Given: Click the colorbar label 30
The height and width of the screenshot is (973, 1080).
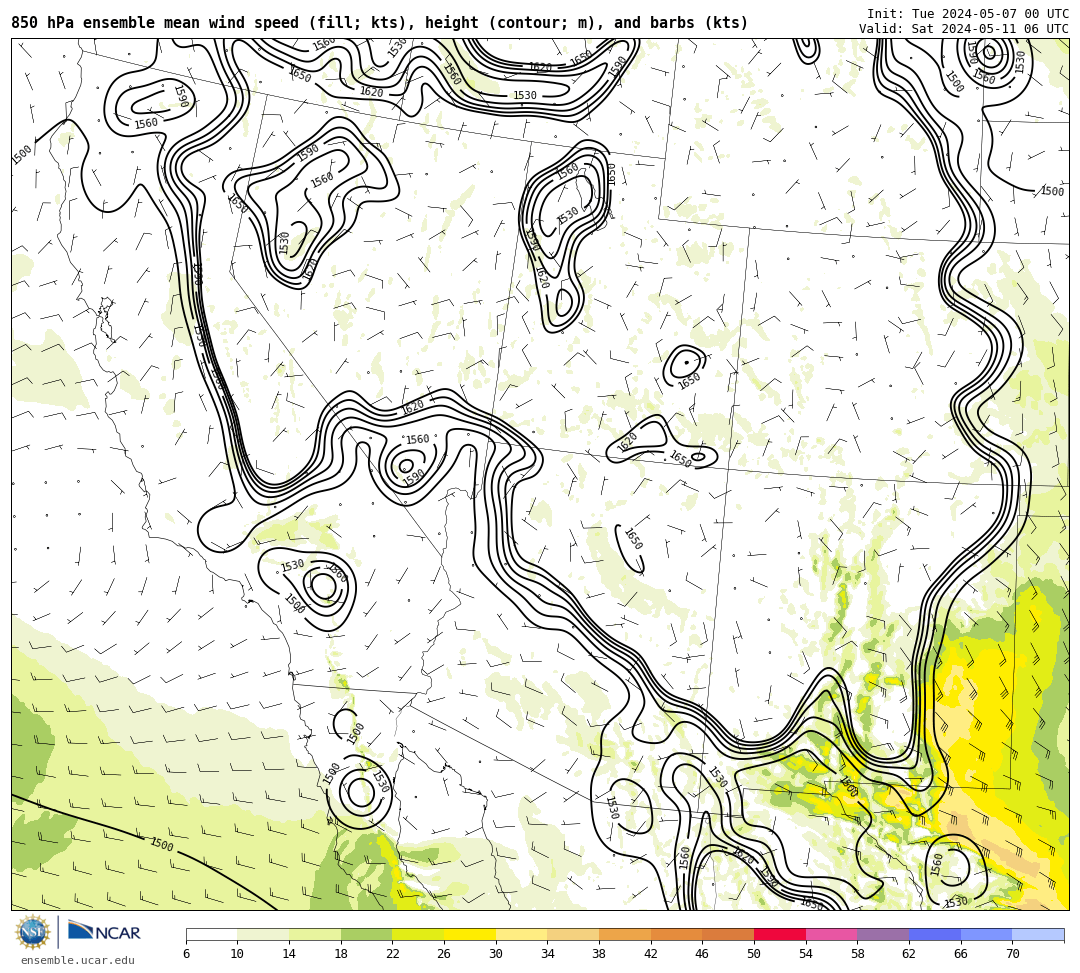Looking at the screenshot, I should [496, 954].
